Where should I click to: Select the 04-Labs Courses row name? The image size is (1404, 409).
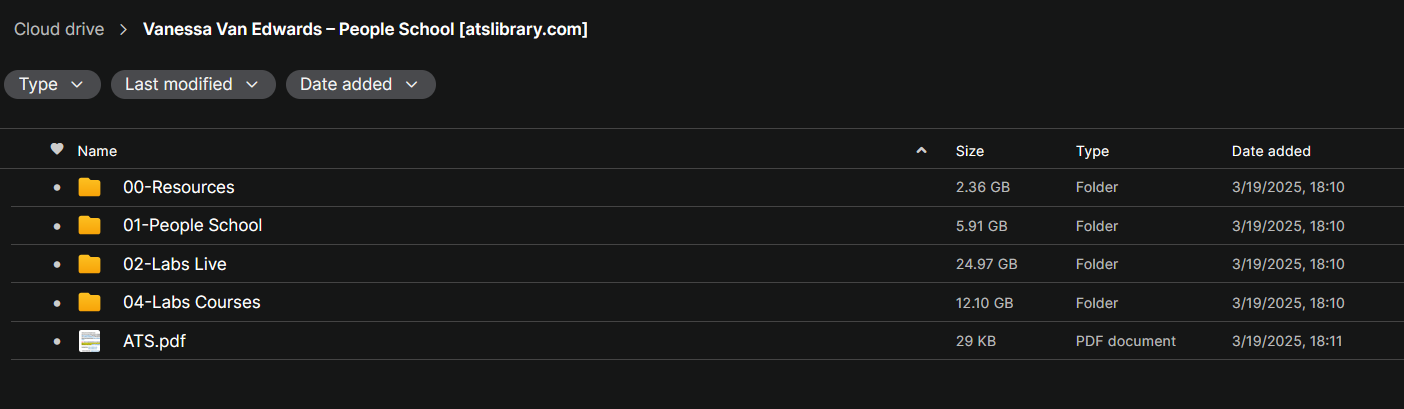[x=192, y=302]
